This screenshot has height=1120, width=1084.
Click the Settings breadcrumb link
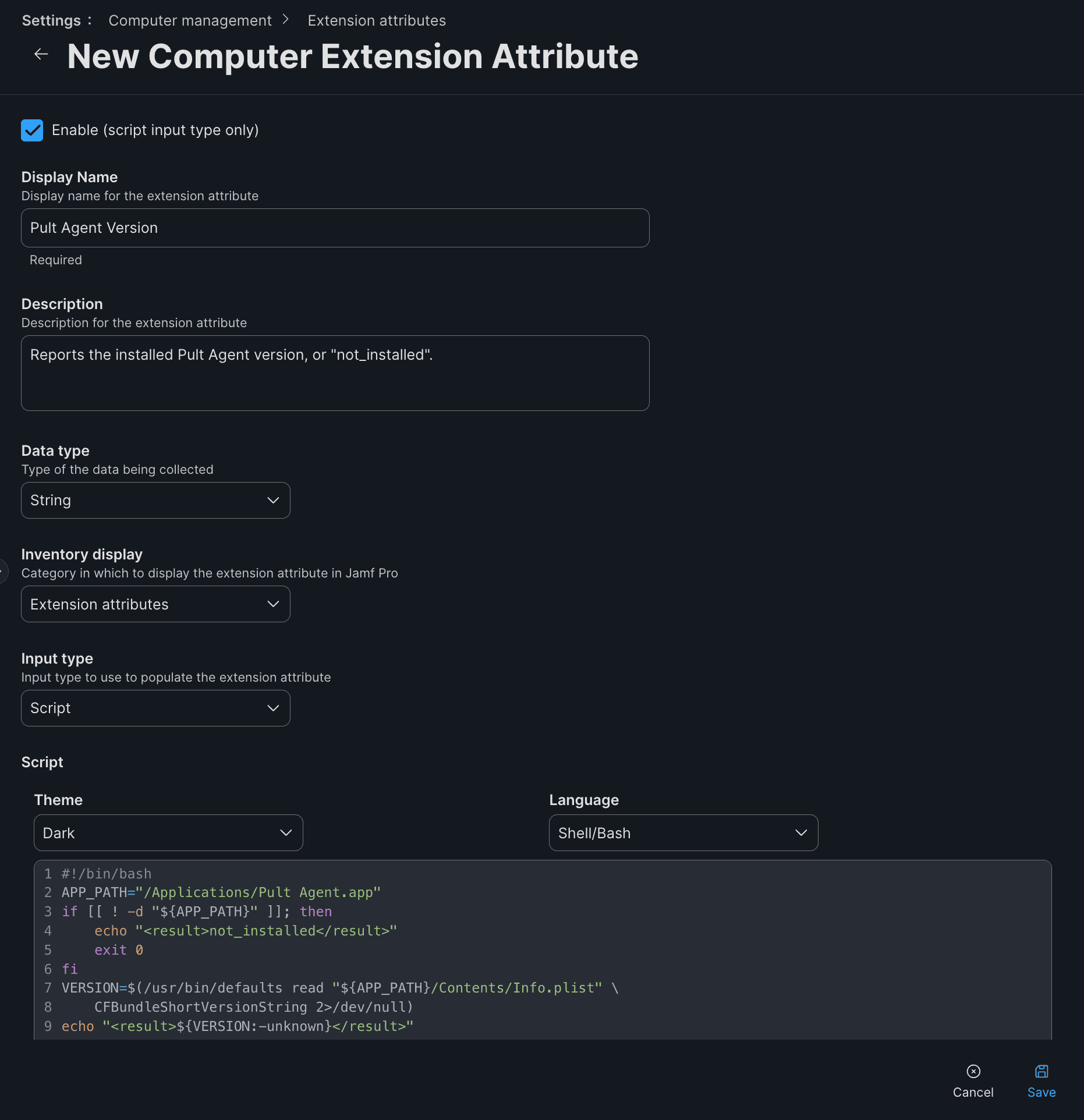51,20
